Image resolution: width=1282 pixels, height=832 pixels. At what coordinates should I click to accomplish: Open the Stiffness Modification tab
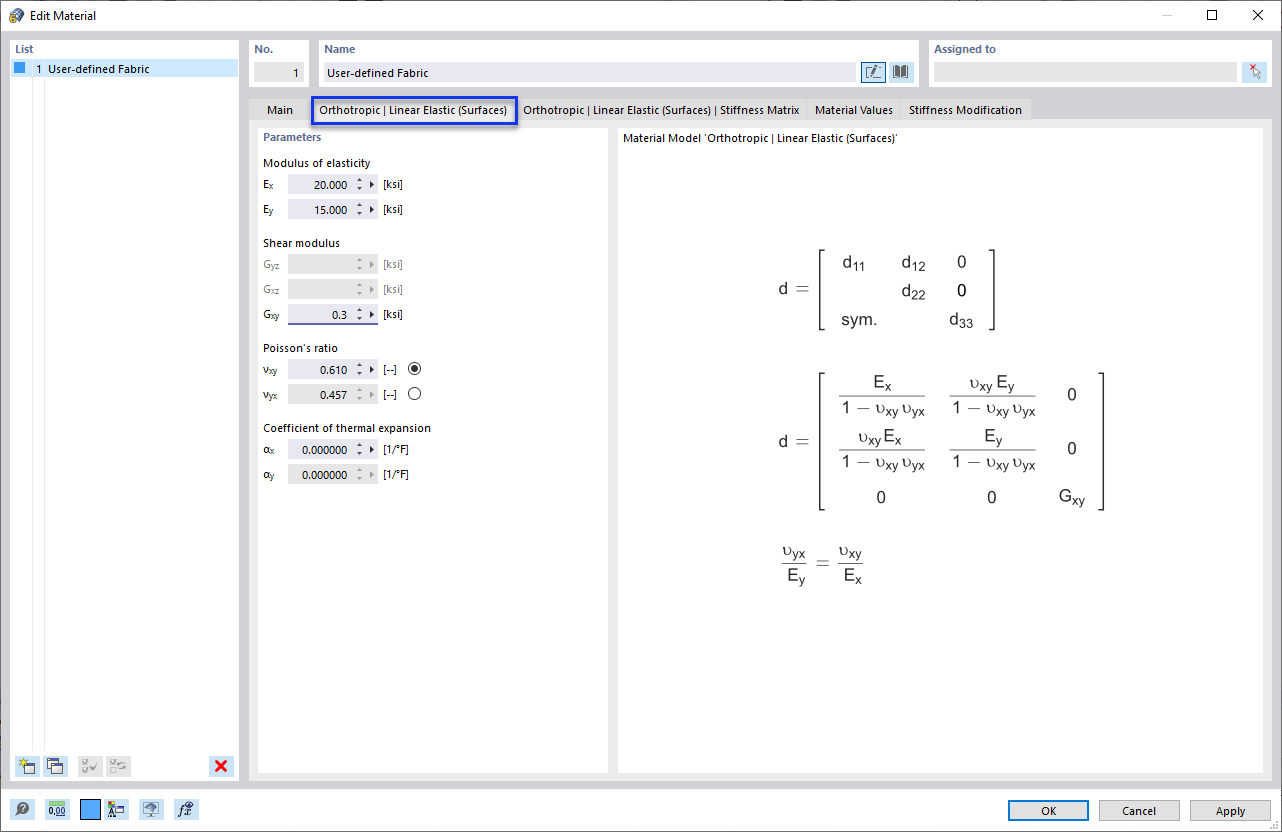point(965,110)
